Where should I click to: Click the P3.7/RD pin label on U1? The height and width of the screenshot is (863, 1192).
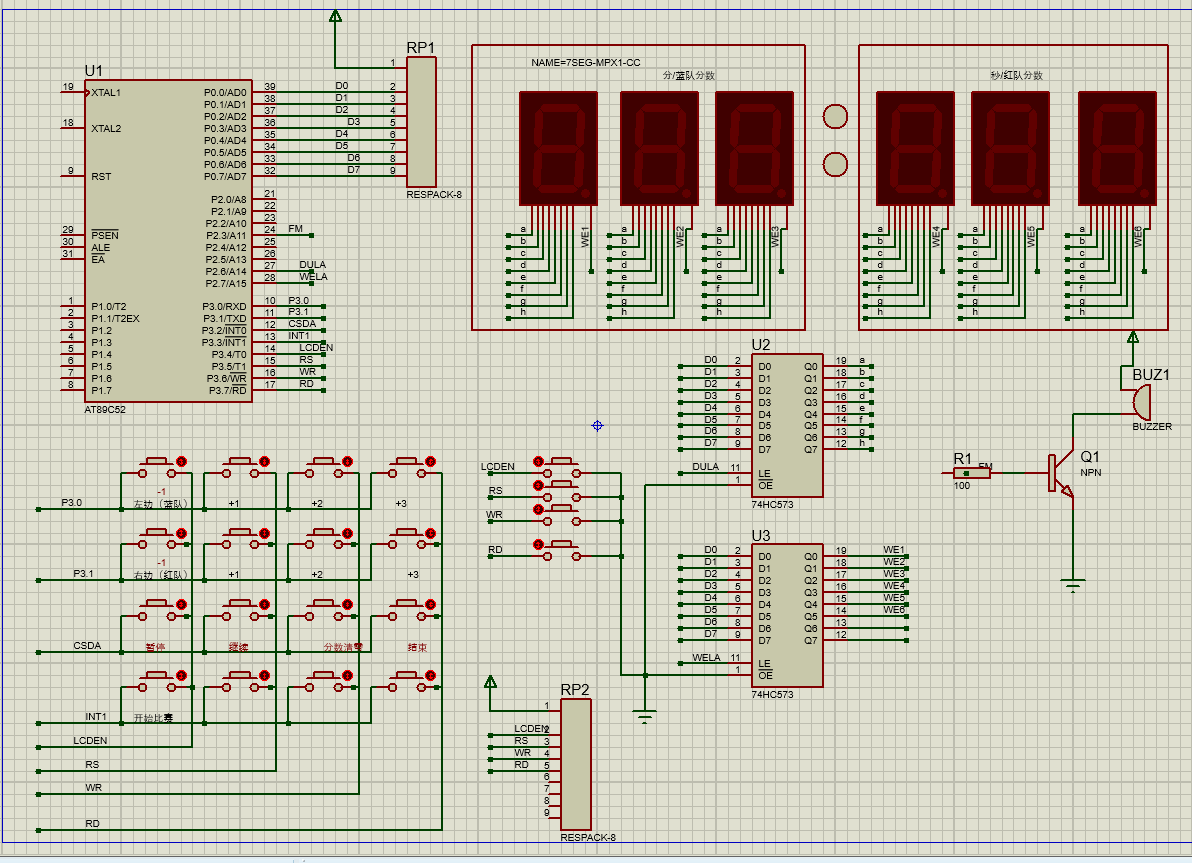click(x=228, y=391)
